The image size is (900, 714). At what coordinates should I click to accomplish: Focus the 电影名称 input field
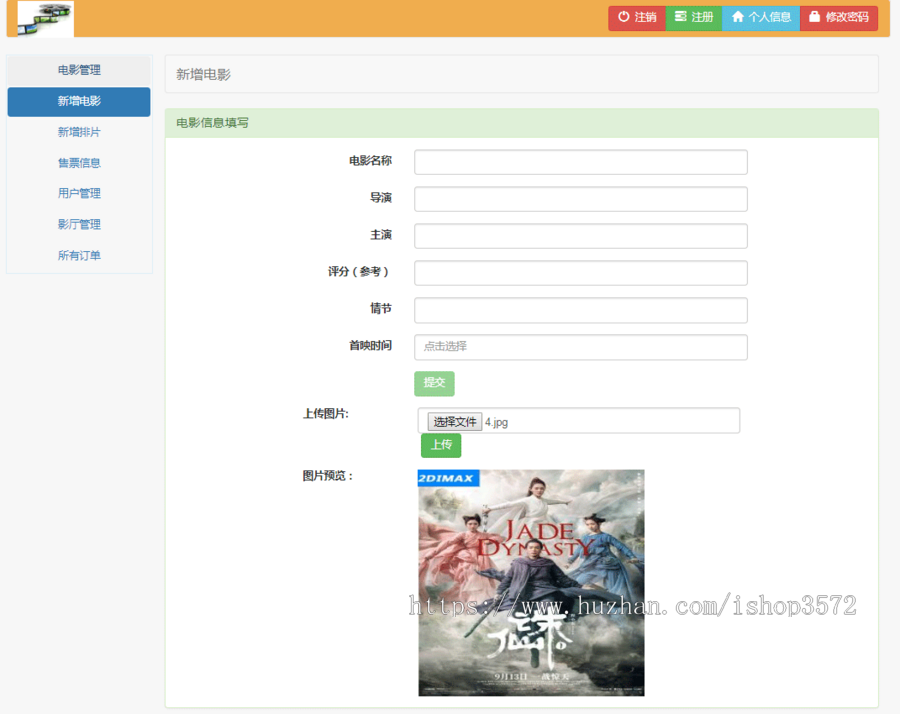pyautogui.click(x=581, y=162)
